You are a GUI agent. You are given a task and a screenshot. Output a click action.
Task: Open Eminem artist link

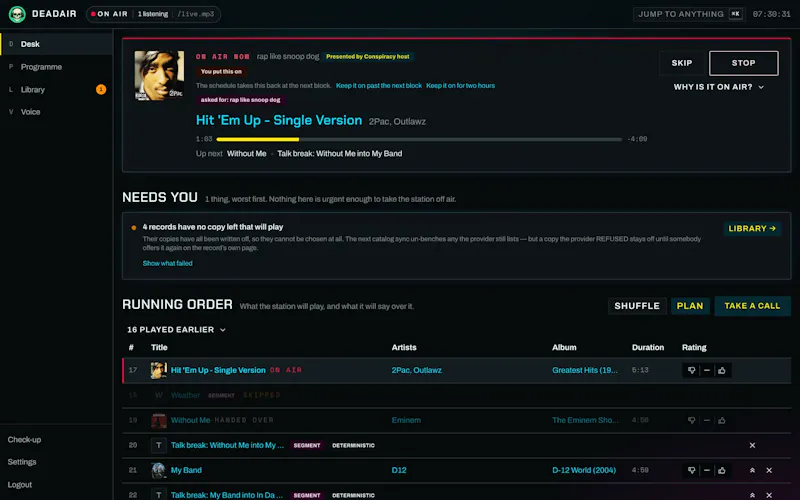[x=406, y=420]
